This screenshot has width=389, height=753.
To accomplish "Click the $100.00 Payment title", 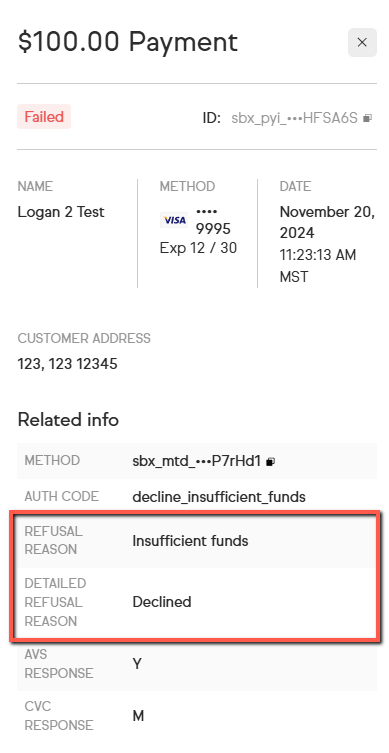I will (128, 42).
